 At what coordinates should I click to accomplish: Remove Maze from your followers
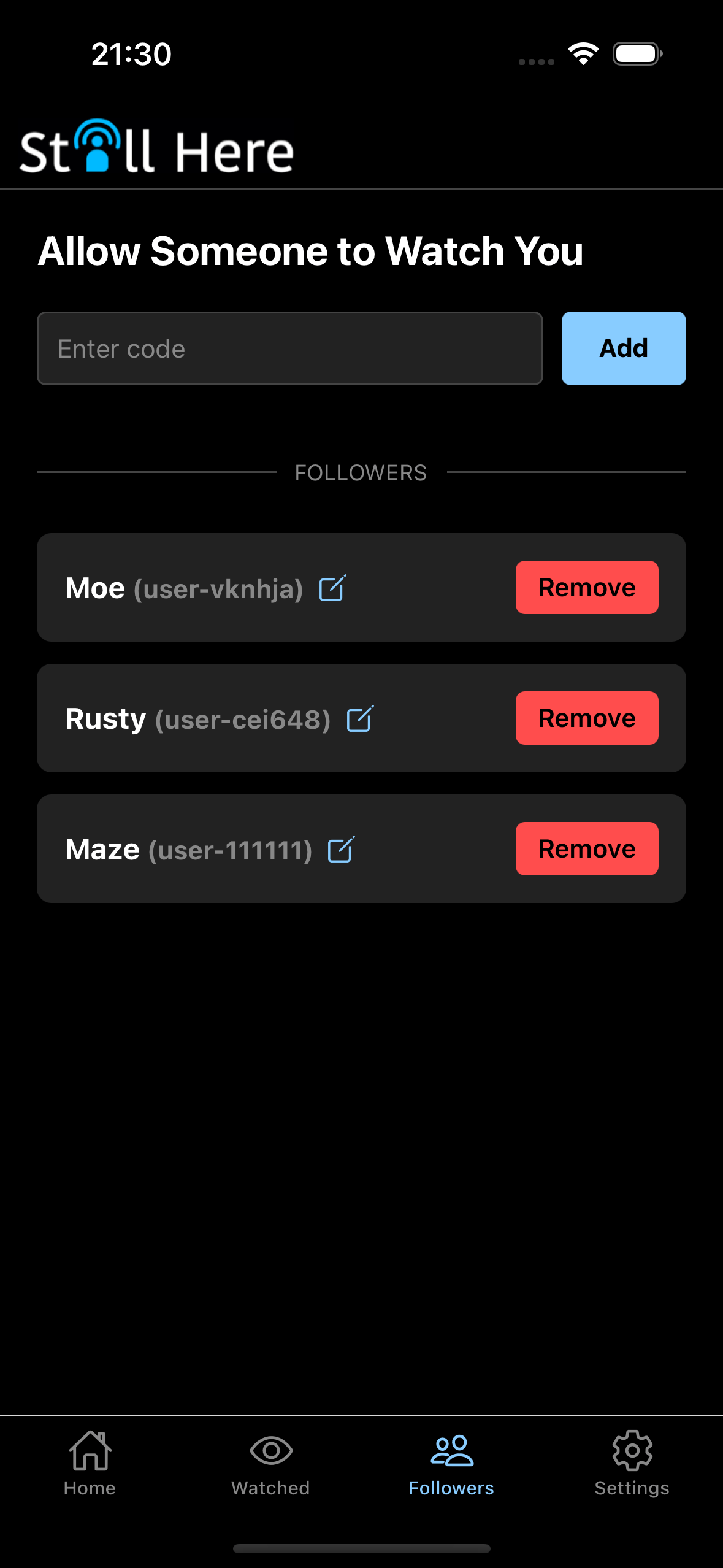586,849
